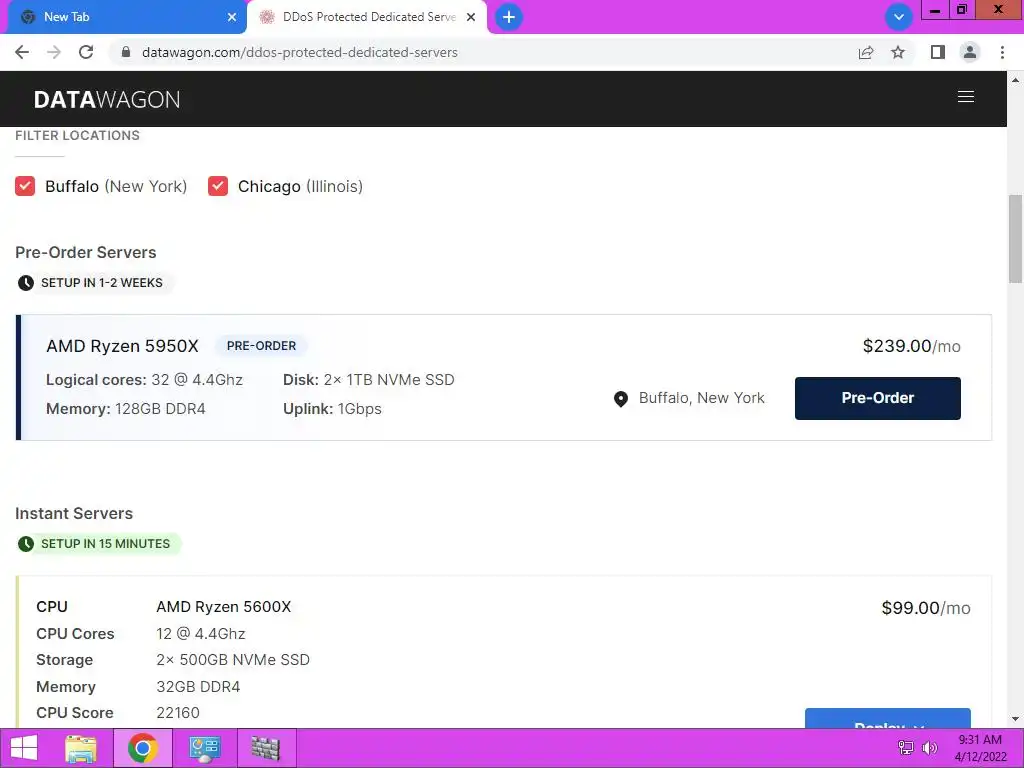
Task: Click the Pre-Order button for Ryzen 5950X
Action: 878,398
